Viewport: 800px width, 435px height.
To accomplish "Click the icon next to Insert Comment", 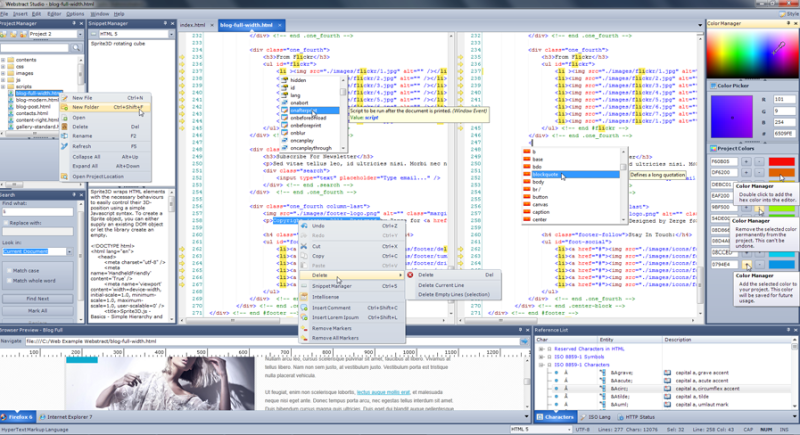I will tap(304, 308).
